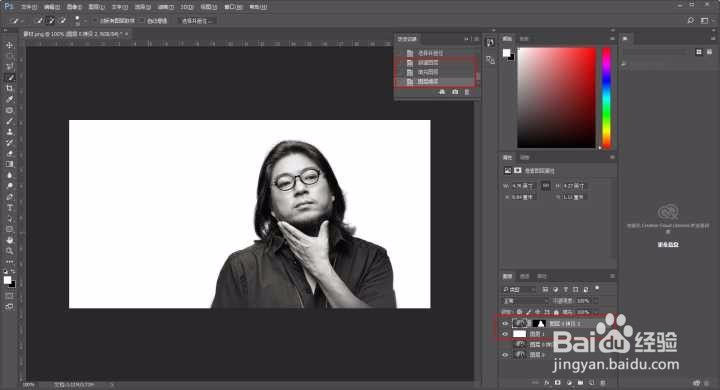Select the Clone Stamp tool
The image size is (720, 390).
[9, 132]
